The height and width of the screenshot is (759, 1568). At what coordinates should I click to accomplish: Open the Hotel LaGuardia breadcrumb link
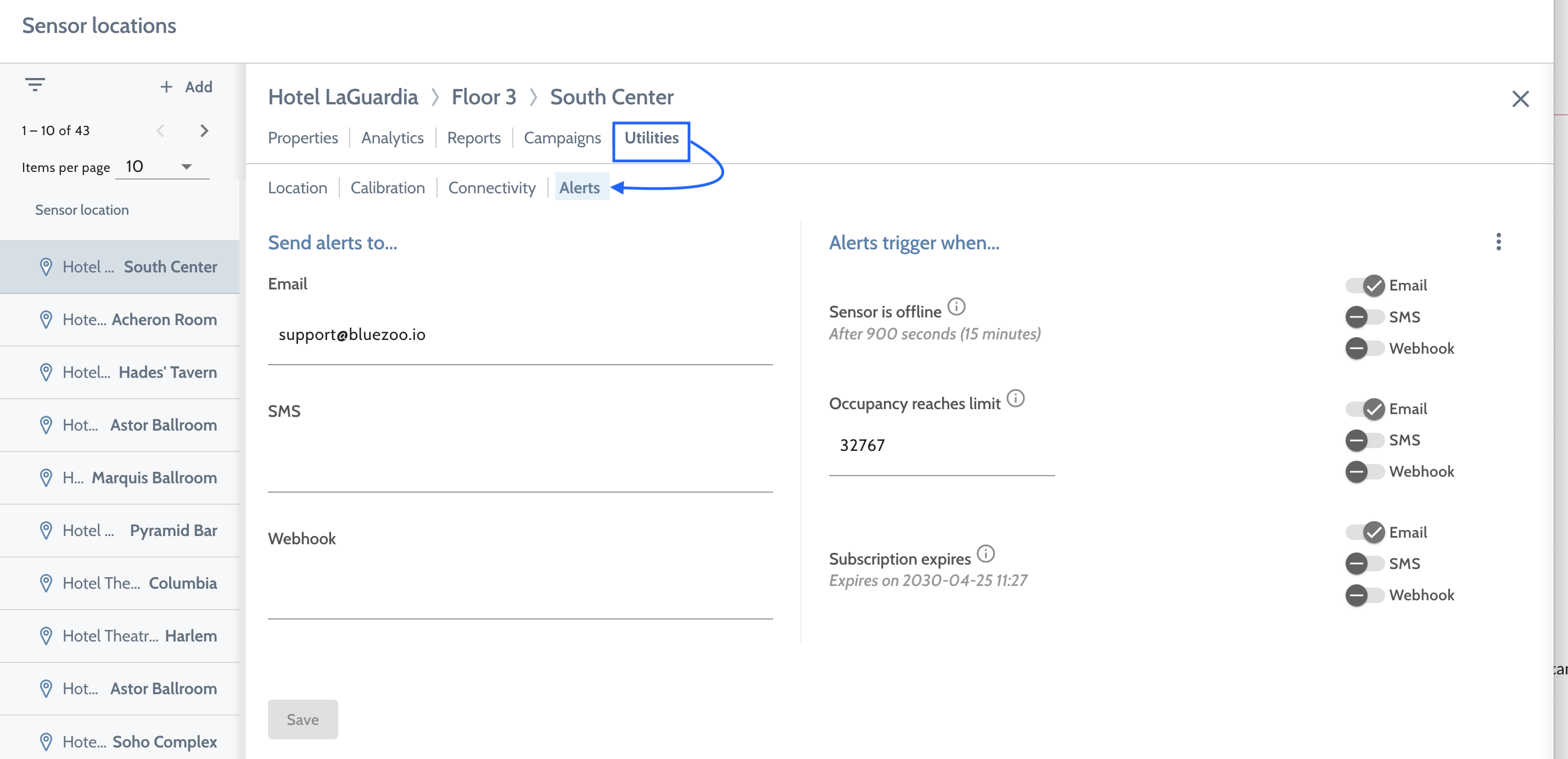344,96
